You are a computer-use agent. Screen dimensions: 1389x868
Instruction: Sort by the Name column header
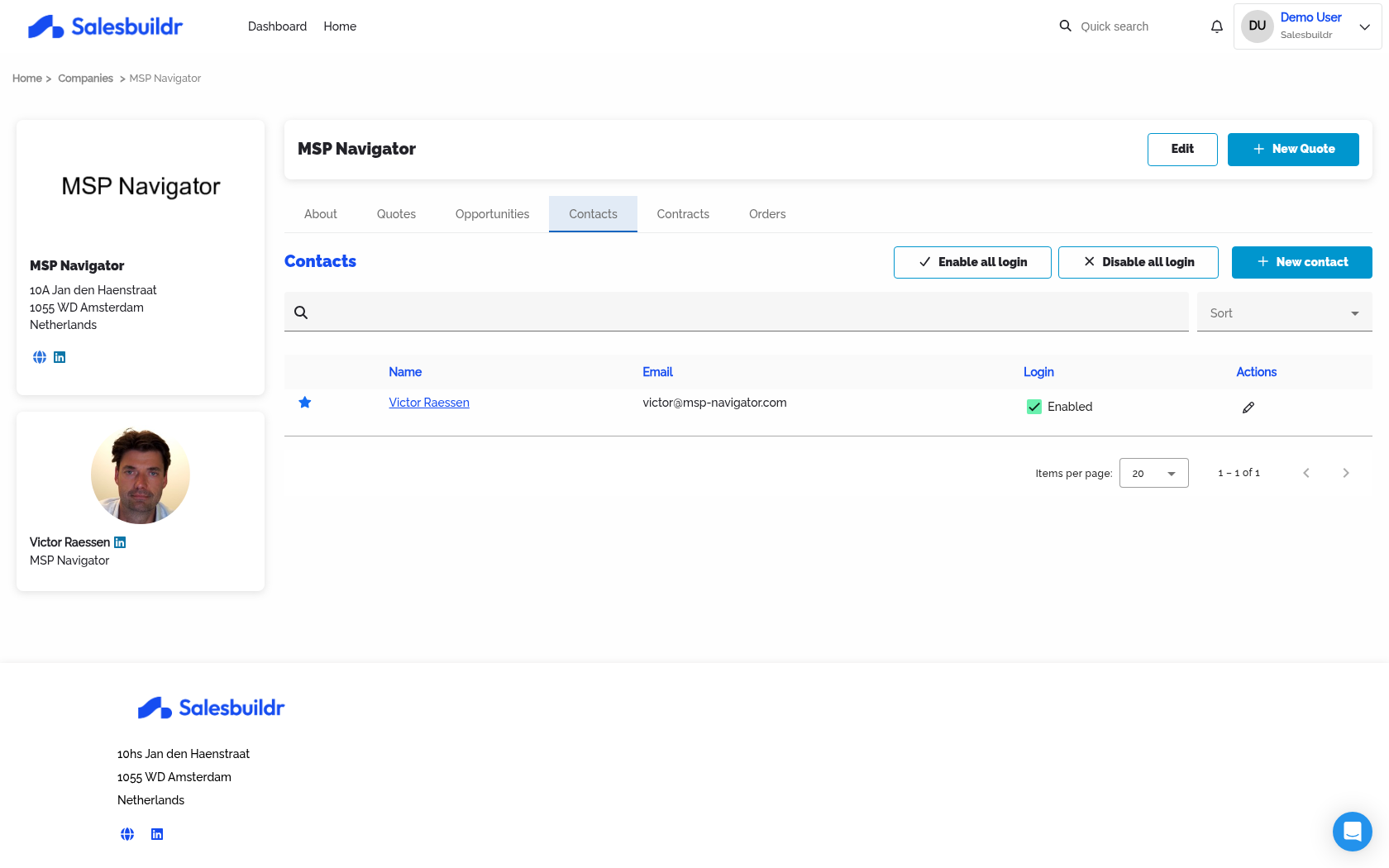tap(405, 372)
